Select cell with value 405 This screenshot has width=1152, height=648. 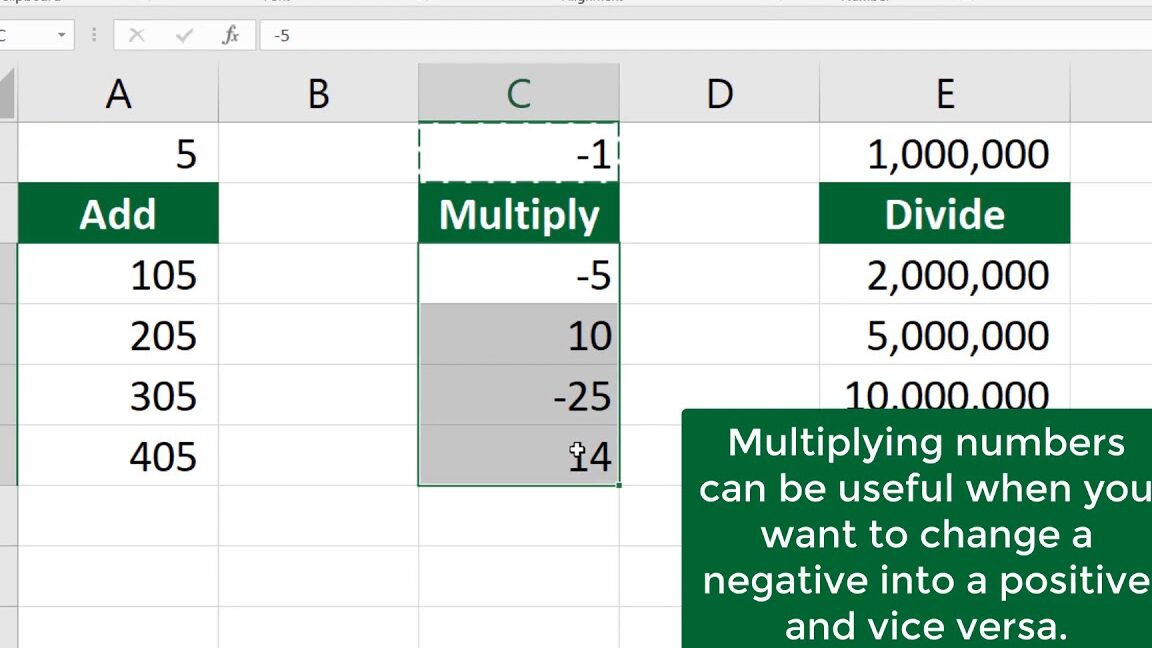pyautogui.click(x=118, y=456)
